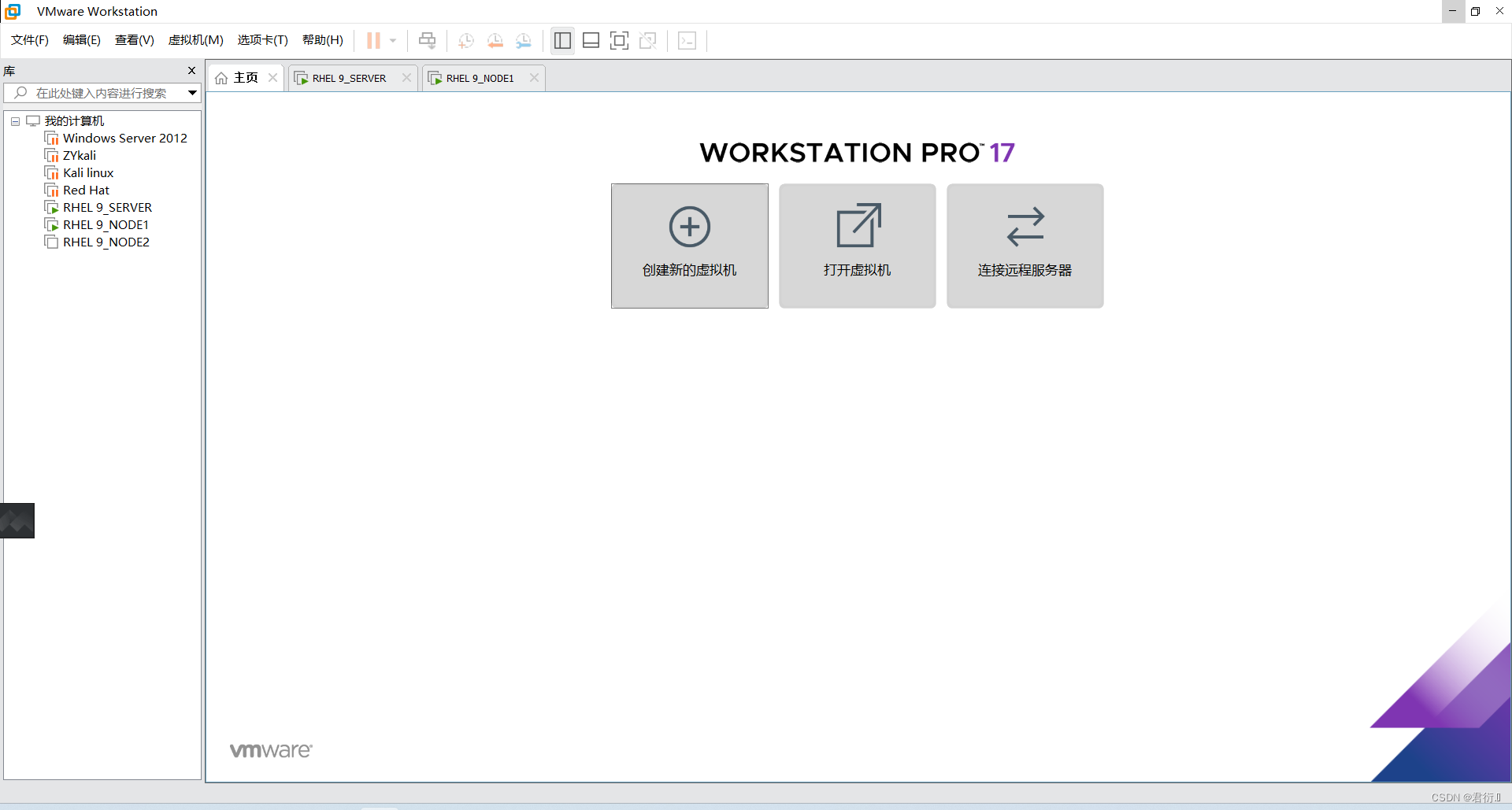The image size is (1512, 810).
Task: Select 我的计算机 in the library tree
Action: [x=74, y=121]
